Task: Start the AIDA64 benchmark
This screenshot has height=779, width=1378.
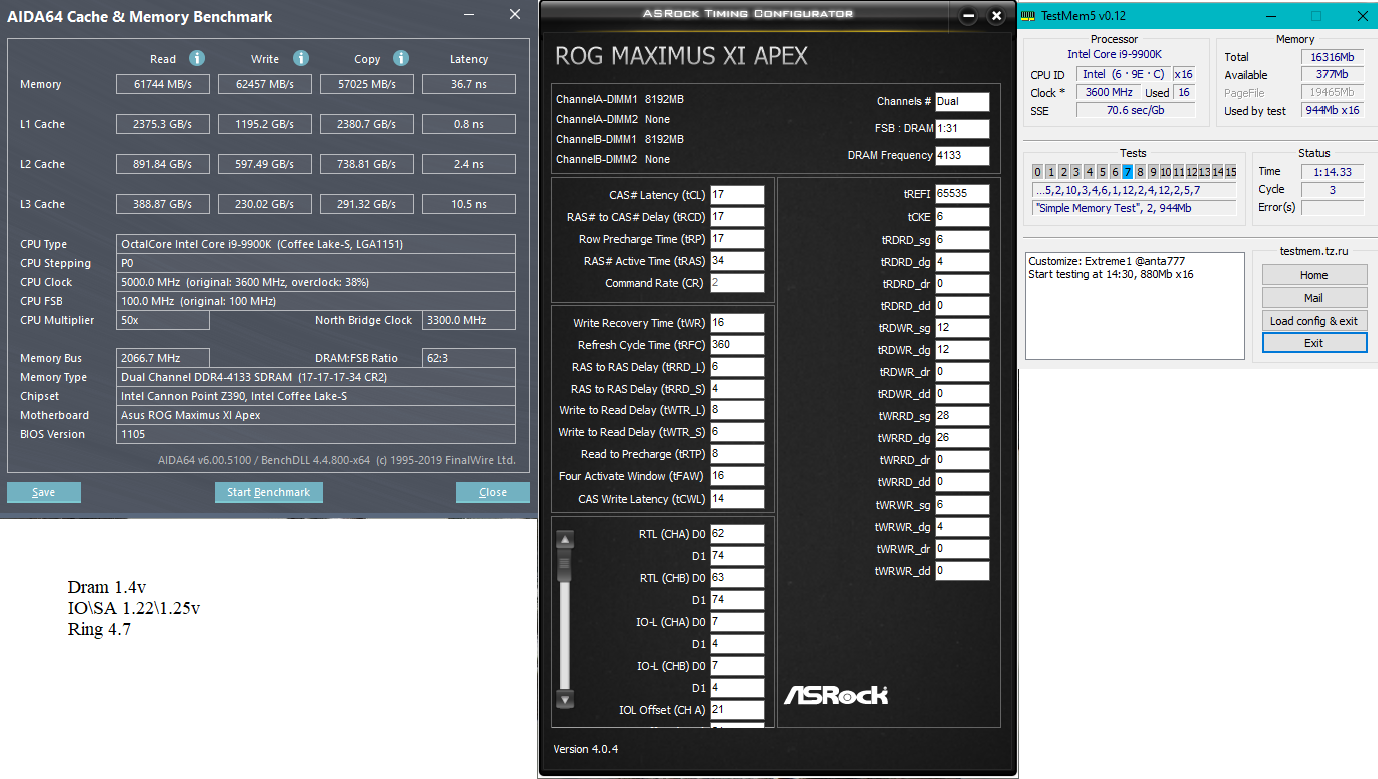Action: tap(268, 492)
